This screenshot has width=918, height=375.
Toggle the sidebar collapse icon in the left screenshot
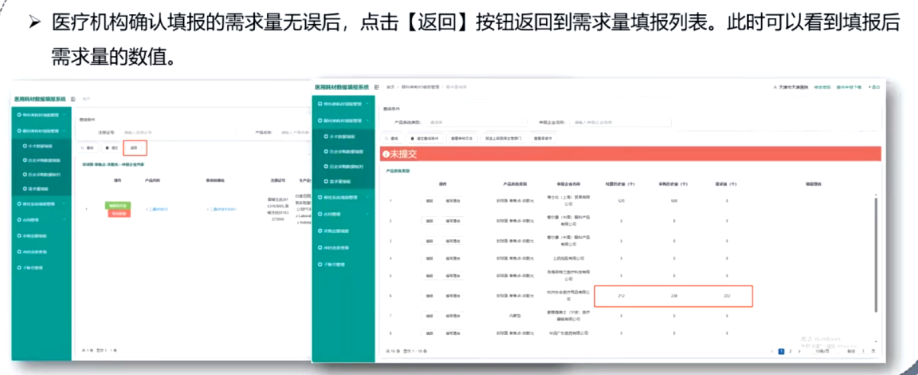(x=73, y=99)
